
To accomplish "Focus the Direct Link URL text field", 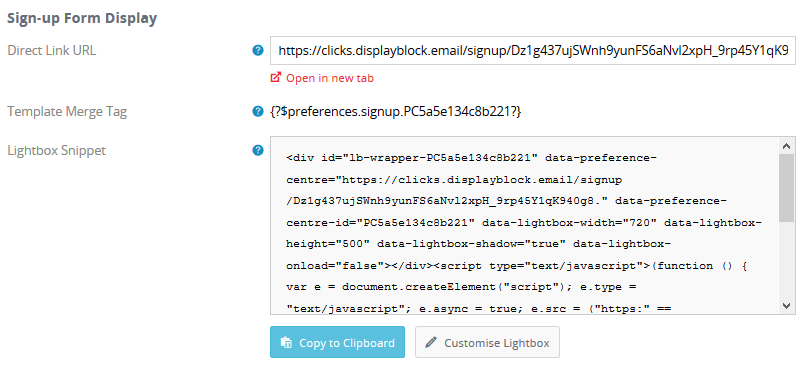I will click(x=533, y=50).
